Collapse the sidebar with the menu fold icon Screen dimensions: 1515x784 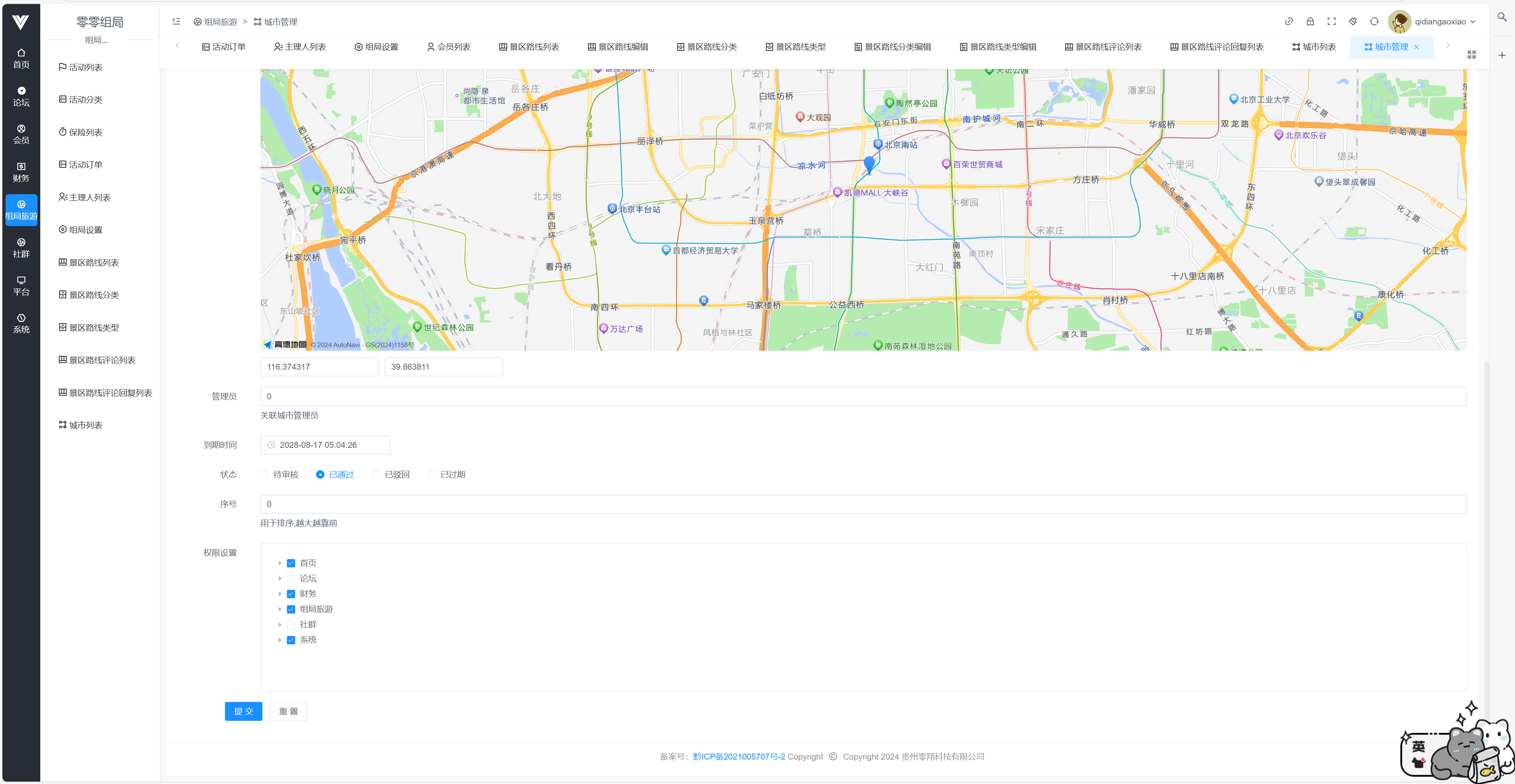click(x=176, y=22)
